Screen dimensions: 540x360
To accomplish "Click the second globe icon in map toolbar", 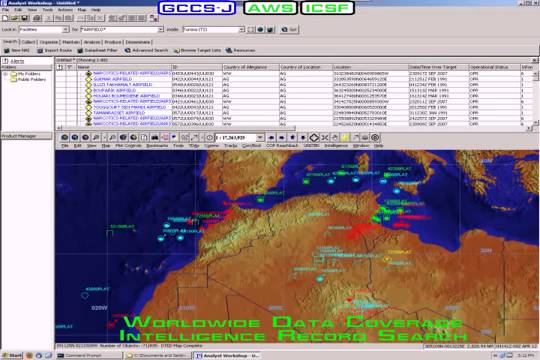I will (x=75, y=137).
